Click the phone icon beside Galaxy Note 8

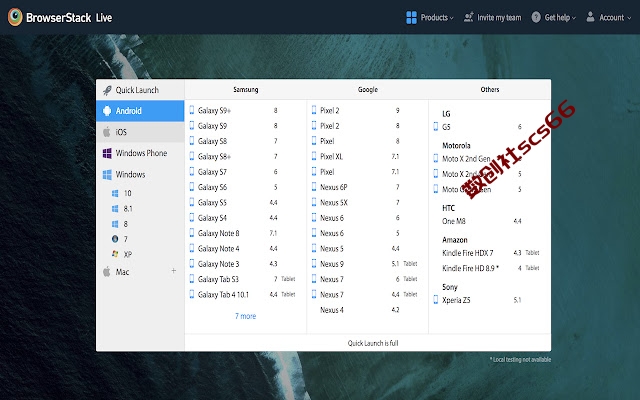pyautogui.click(x=191, y=233)
